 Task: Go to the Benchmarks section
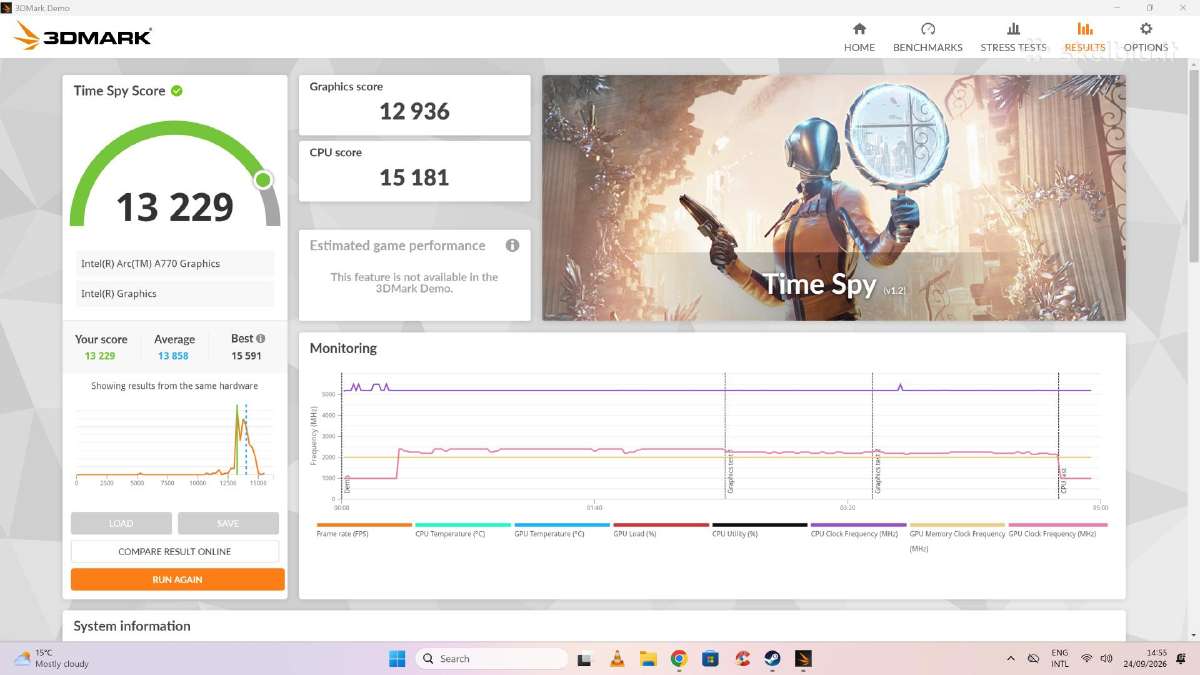pyautogui.click(x=928, y=37)
